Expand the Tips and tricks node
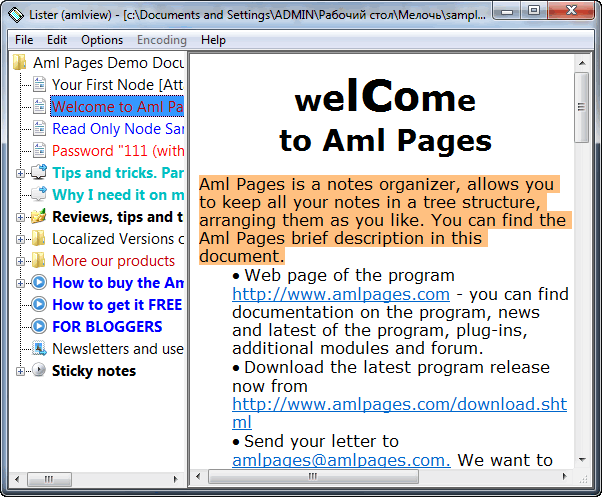Image resolution: width=602 pixels, height=497 pixels. tap(20, 173)
